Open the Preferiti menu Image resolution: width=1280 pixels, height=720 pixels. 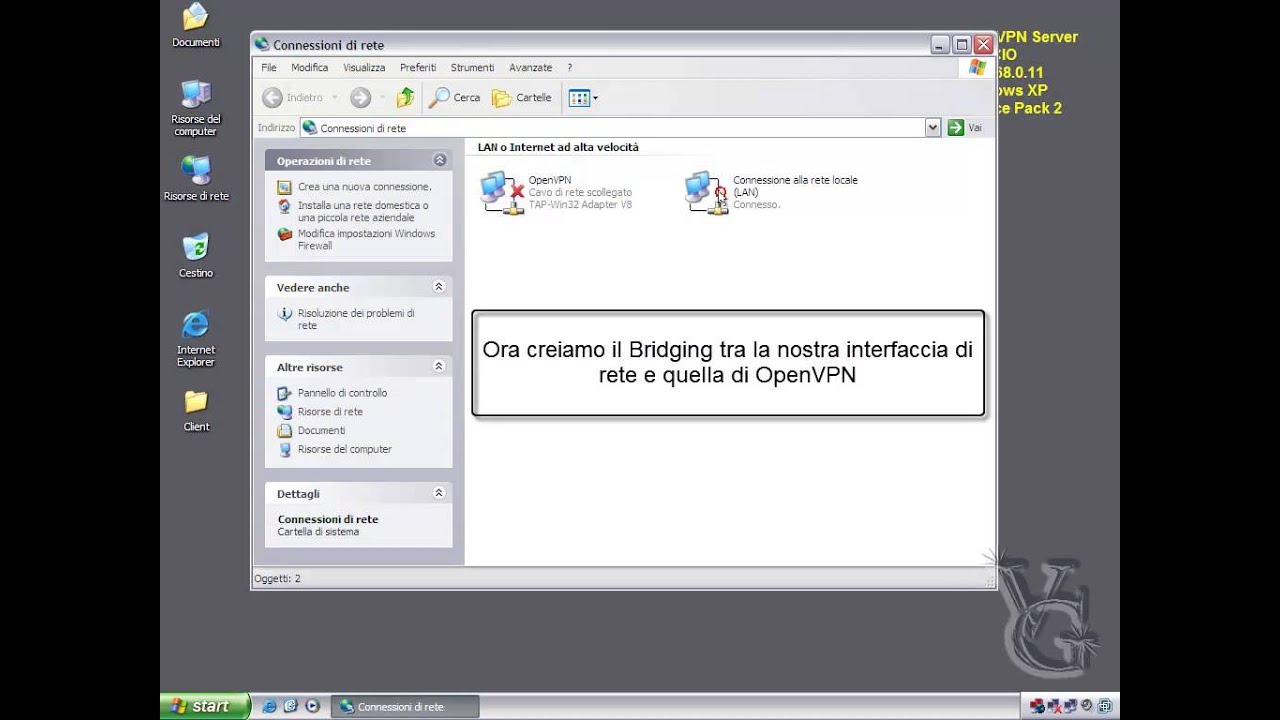point(418,67)
